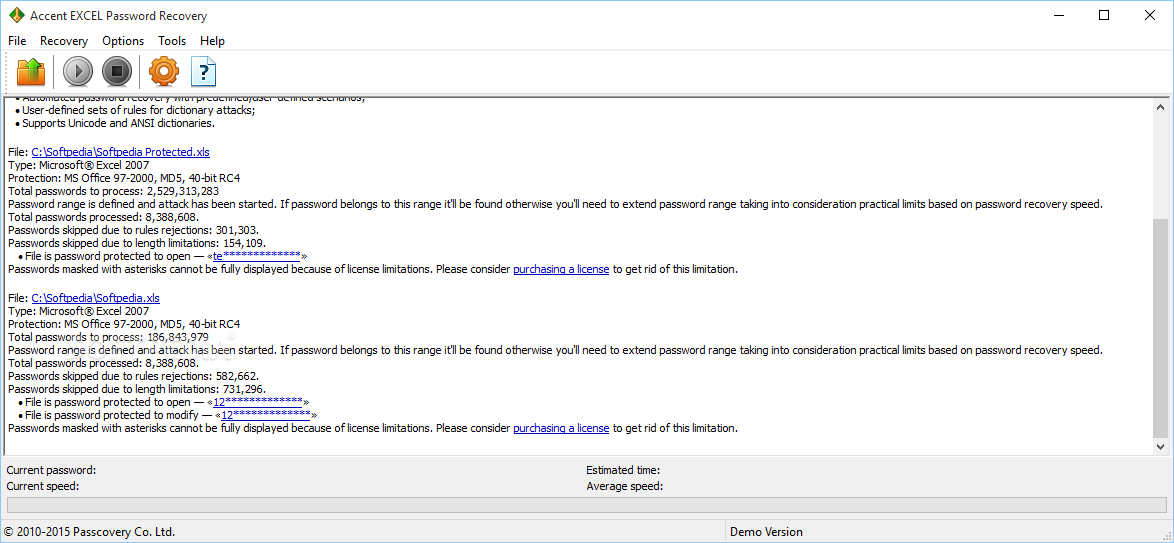Click 'Total passwords to process: 2,529,313,283' text
Viewport: 1174px width, 543px height.
(113, 191)
